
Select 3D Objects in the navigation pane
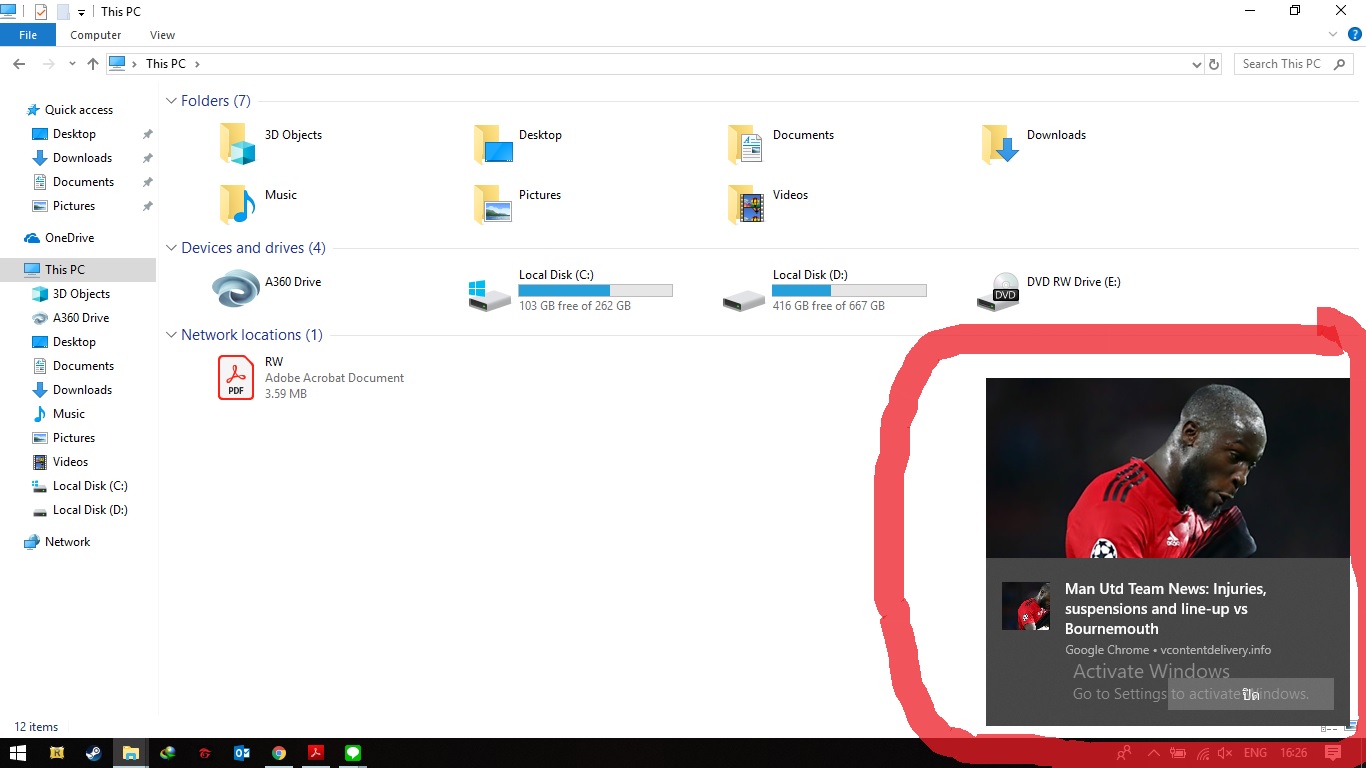click(x=81, y=294)
